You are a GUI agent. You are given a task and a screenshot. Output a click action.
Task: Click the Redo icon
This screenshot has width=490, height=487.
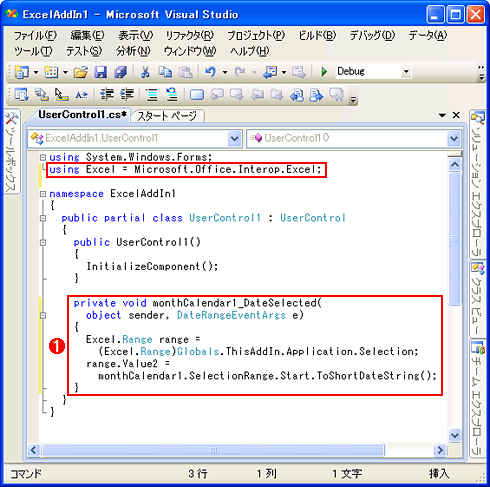[x=240, y=72]
